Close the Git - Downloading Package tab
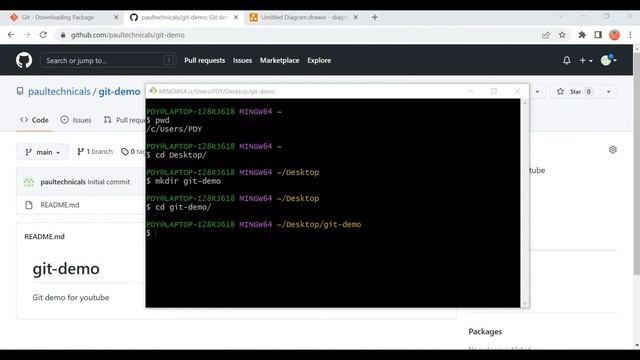The image size is (640, 360). [116, 17]
